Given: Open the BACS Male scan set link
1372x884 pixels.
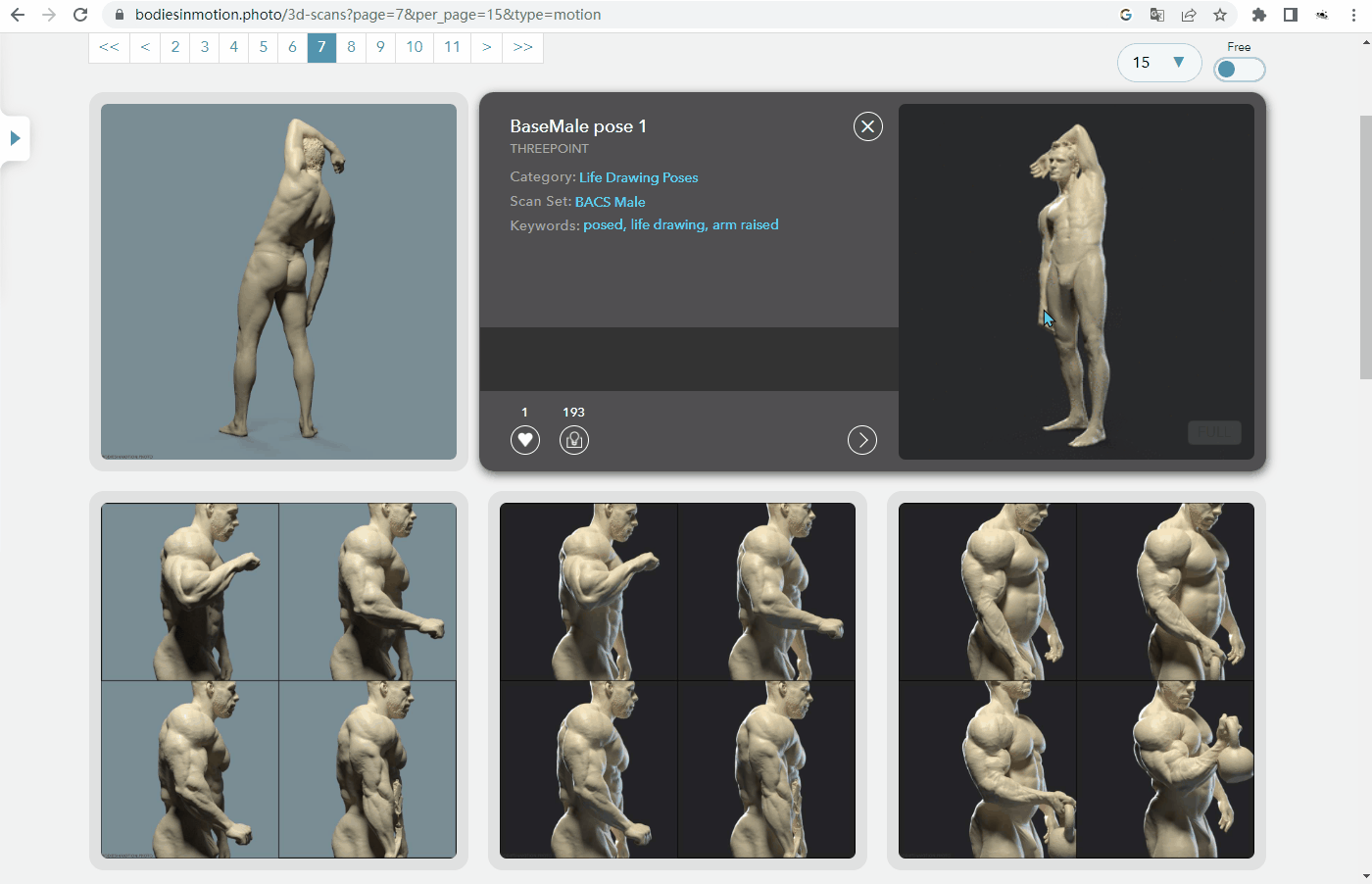Looking at the screenshot, I should coord(611,202).
